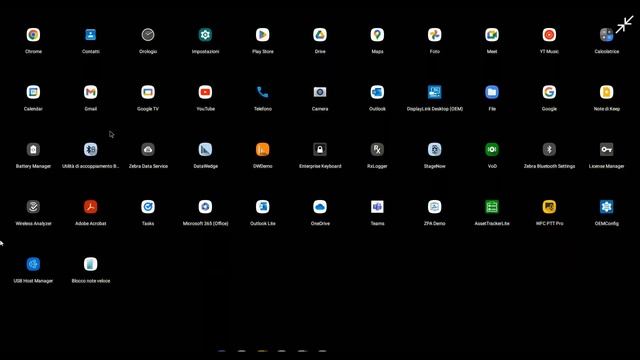Open Zebra Bluetooth Settings
This screenshot has width=640, height=360.
(x=549, y=150)
